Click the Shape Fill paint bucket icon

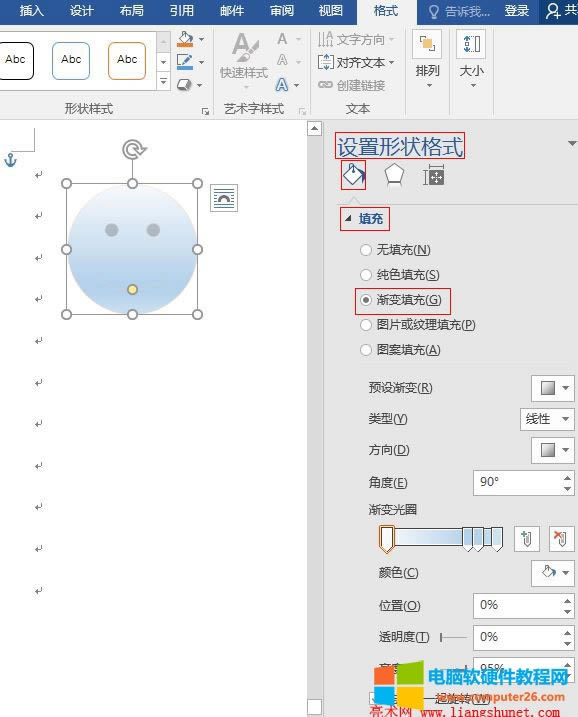coord(185,39)
